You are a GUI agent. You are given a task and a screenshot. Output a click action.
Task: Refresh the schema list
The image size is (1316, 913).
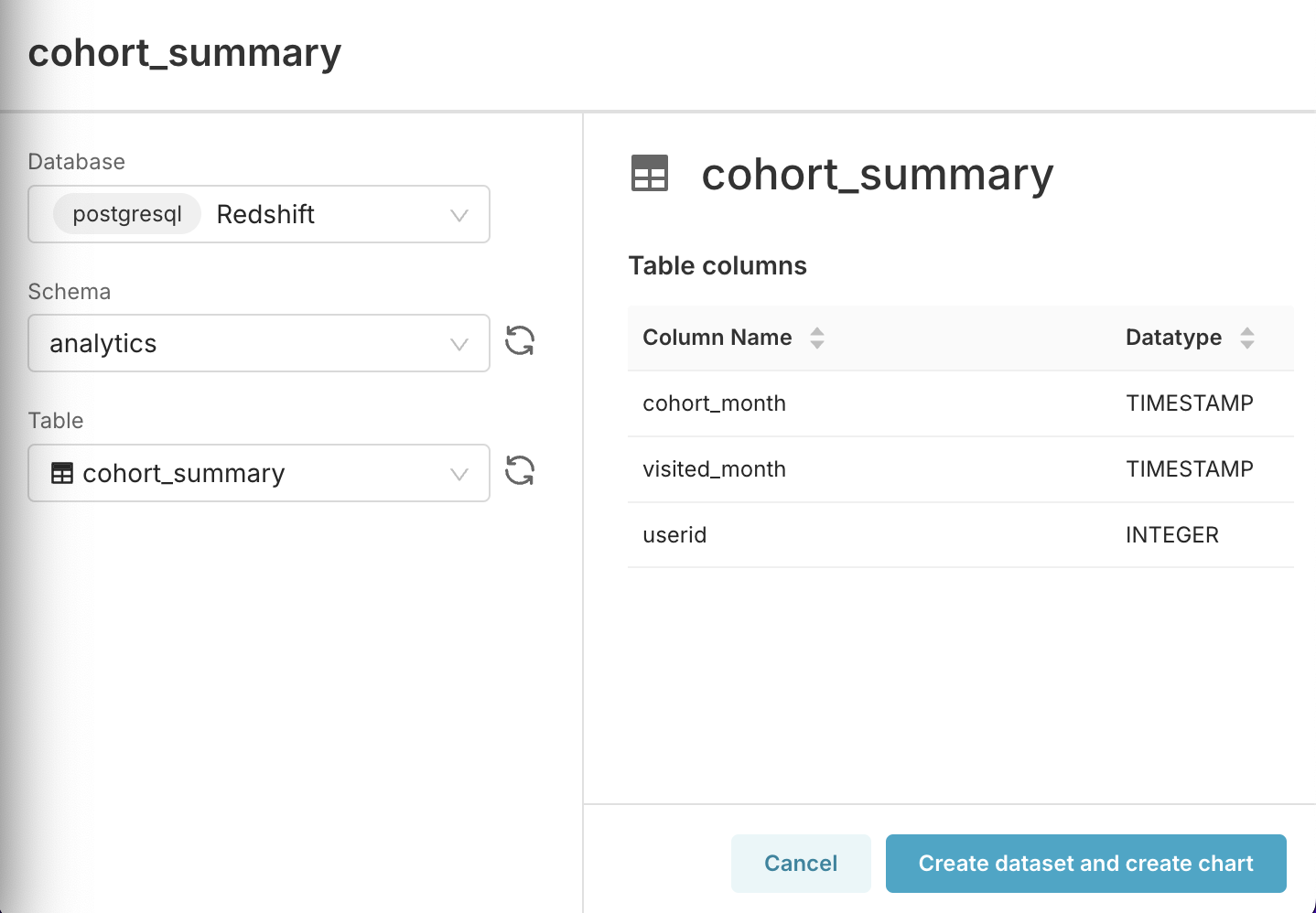520,341
